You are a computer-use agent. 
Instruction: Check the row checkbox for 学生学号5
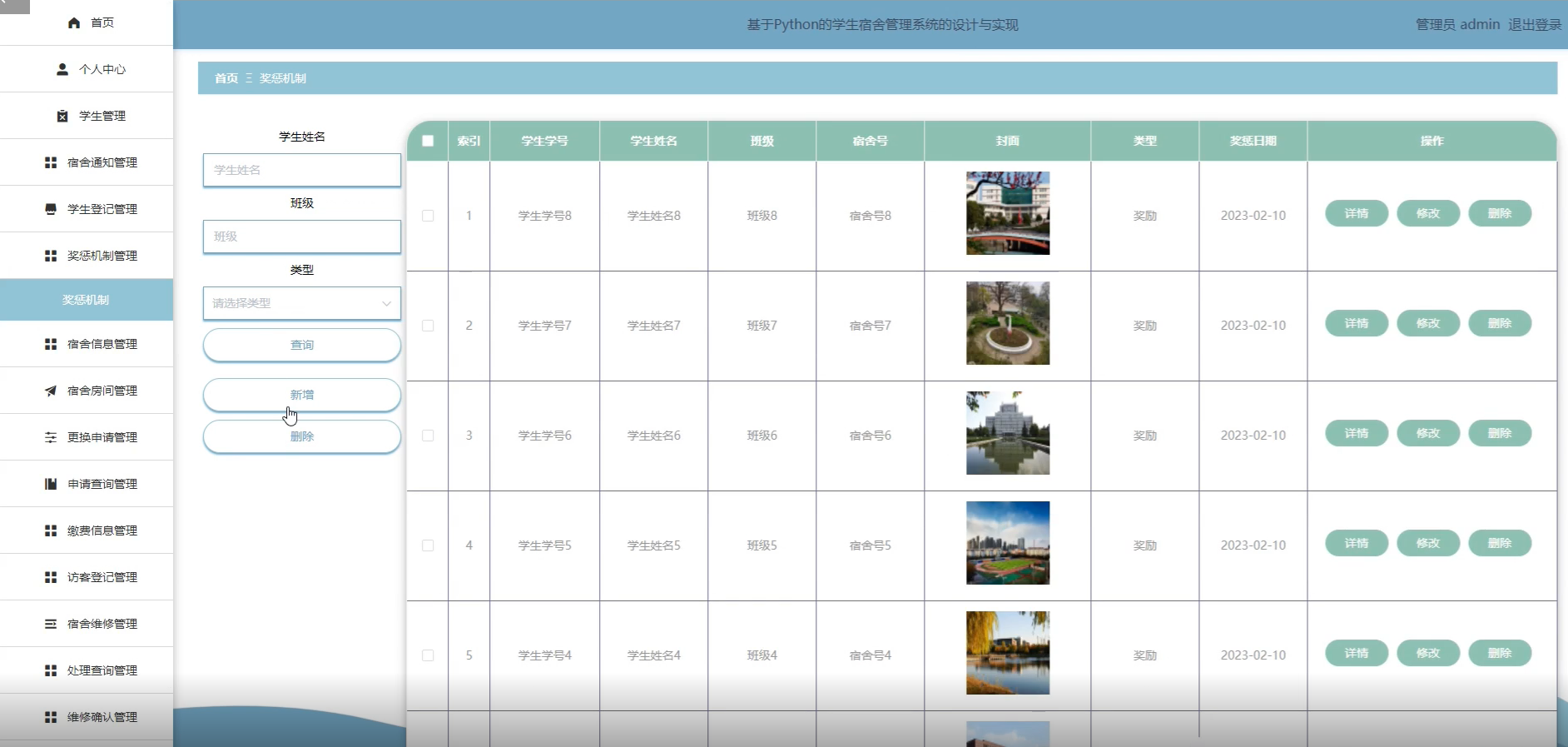428,545
